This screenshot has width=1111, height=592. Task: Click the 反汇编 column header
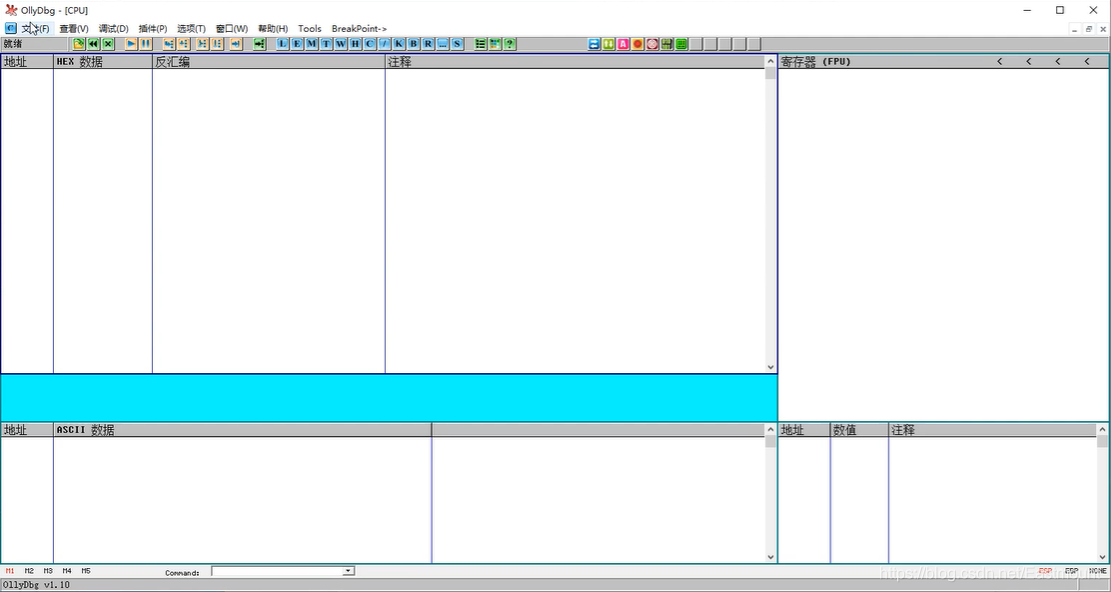coord(269,62)
